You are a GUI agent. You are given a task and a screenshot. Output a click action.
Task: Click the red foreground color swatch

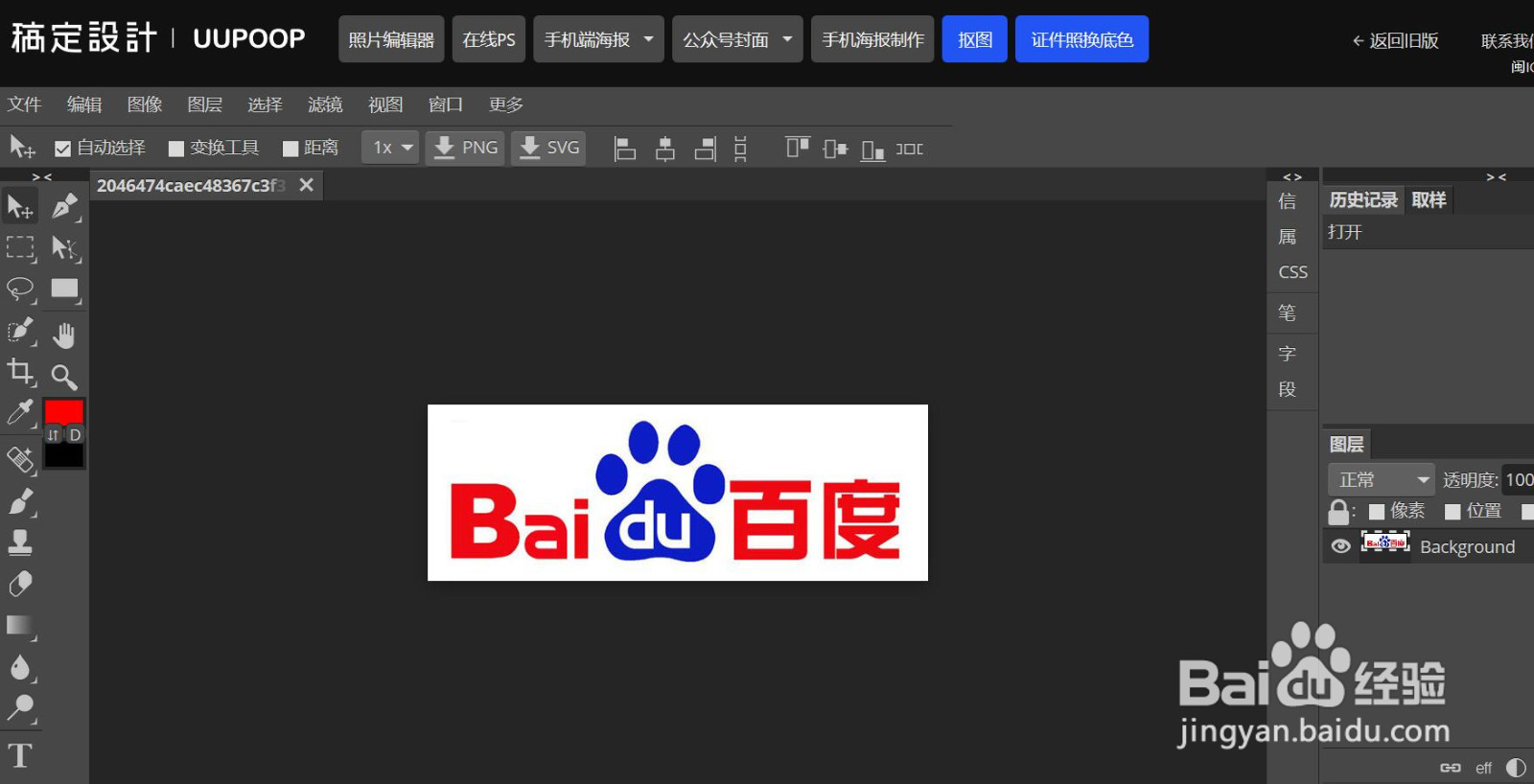coord(64,411)
